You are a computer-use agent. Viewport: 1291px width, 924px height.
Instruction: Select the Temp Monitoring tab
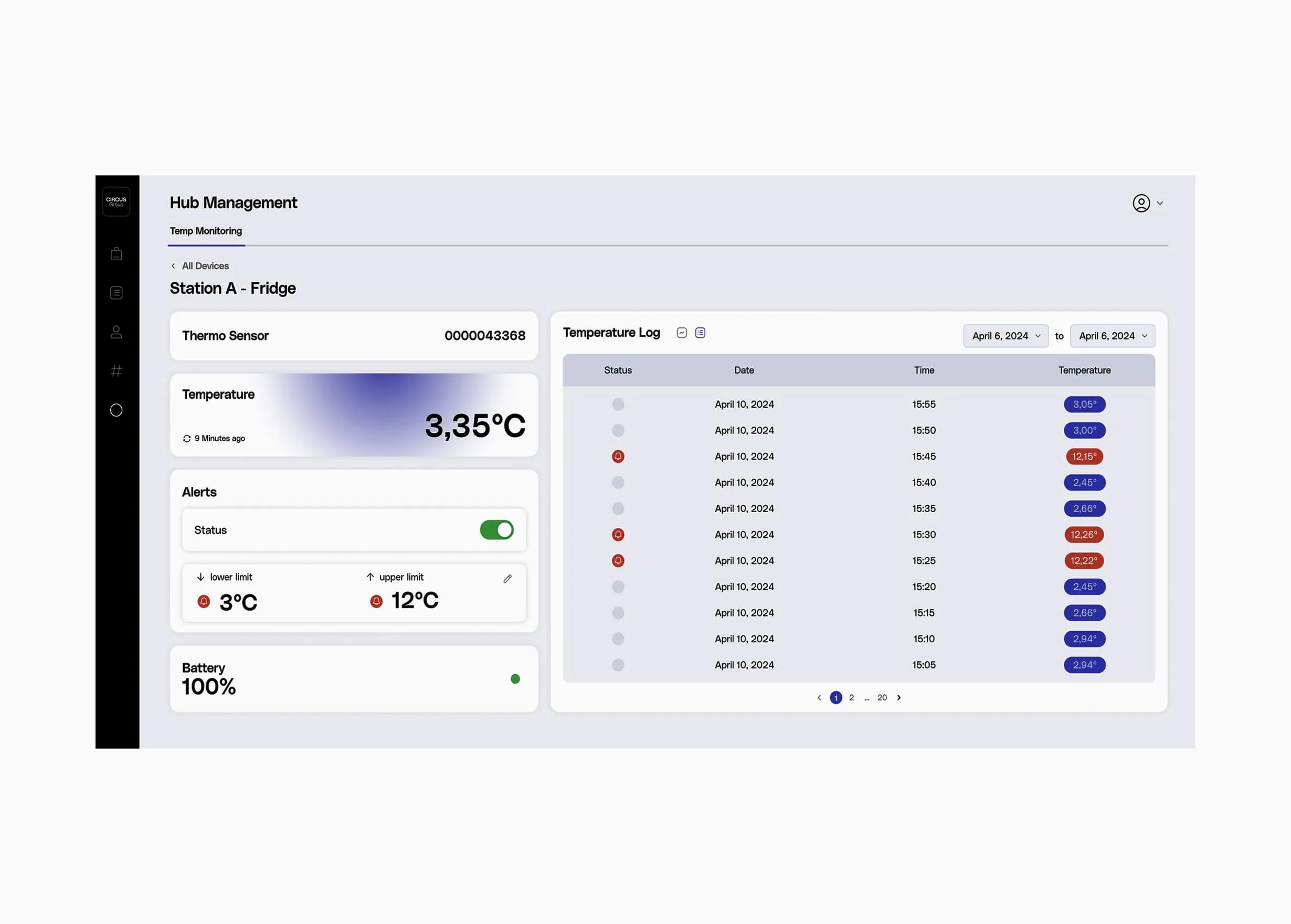[206, 231]
